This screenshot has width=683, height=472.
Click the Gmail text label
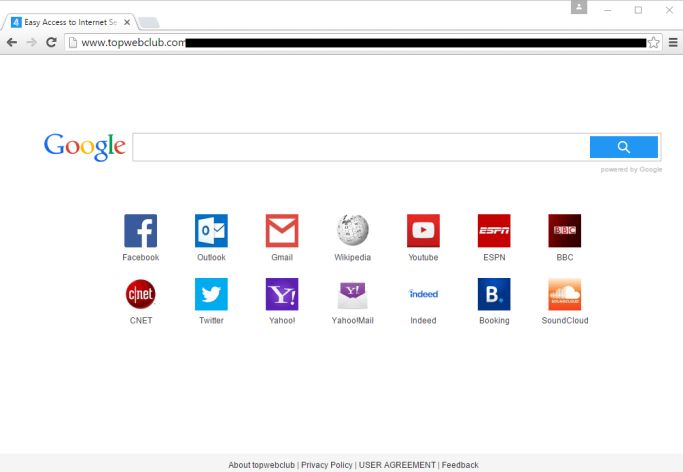coord(282,257)
